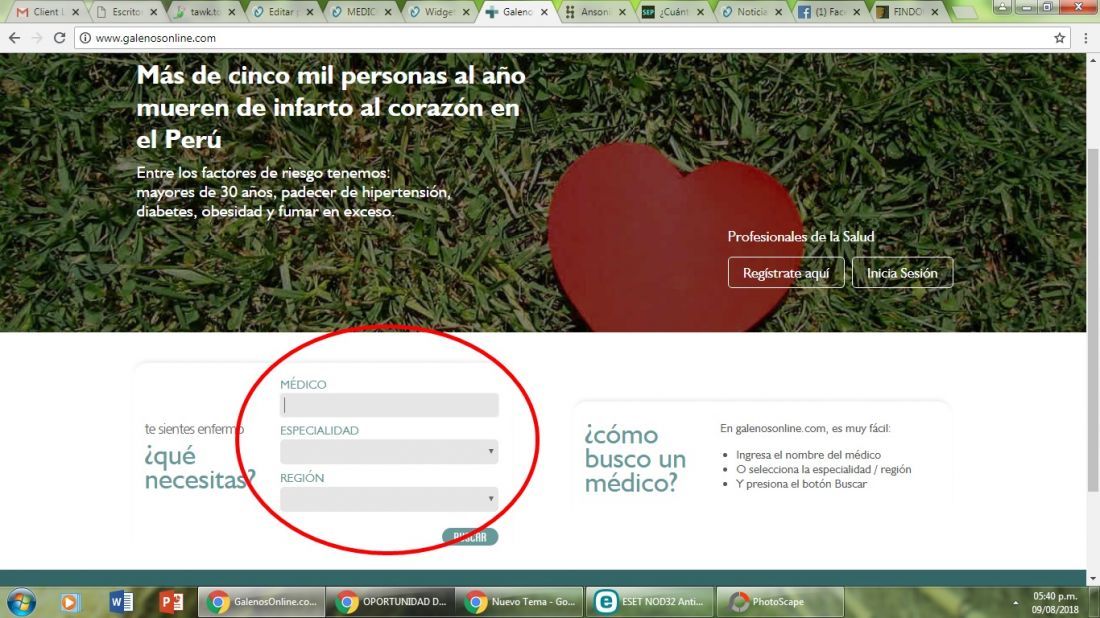
Task: Open PowerPoint from taskbar
Action: pos(171,602)
